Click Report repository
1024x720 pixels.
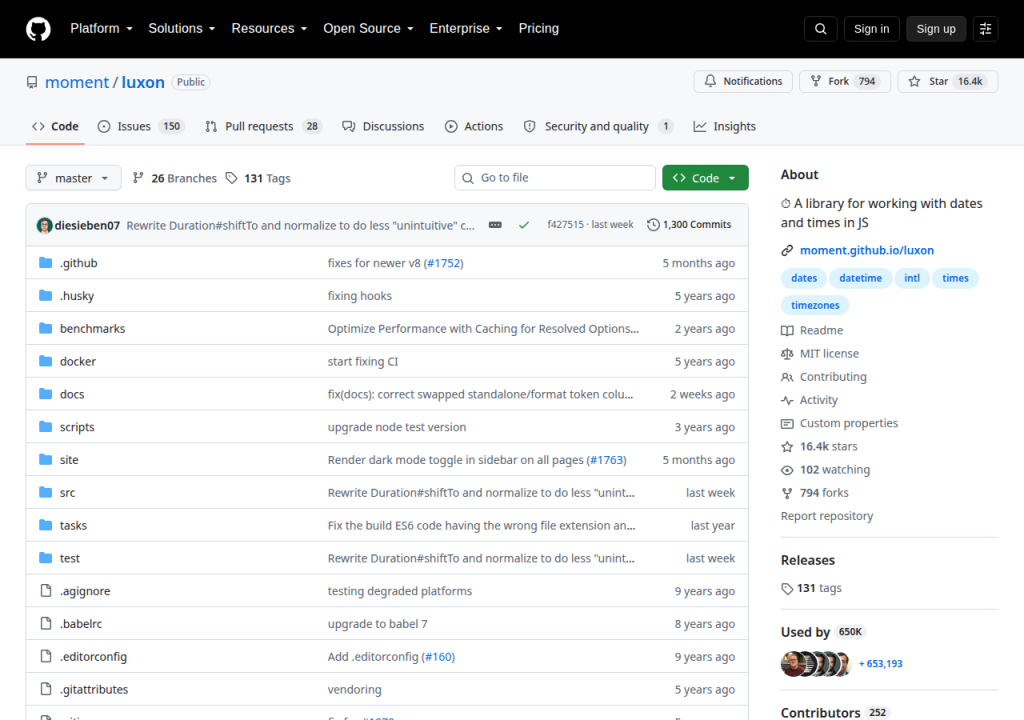point(827,516)
